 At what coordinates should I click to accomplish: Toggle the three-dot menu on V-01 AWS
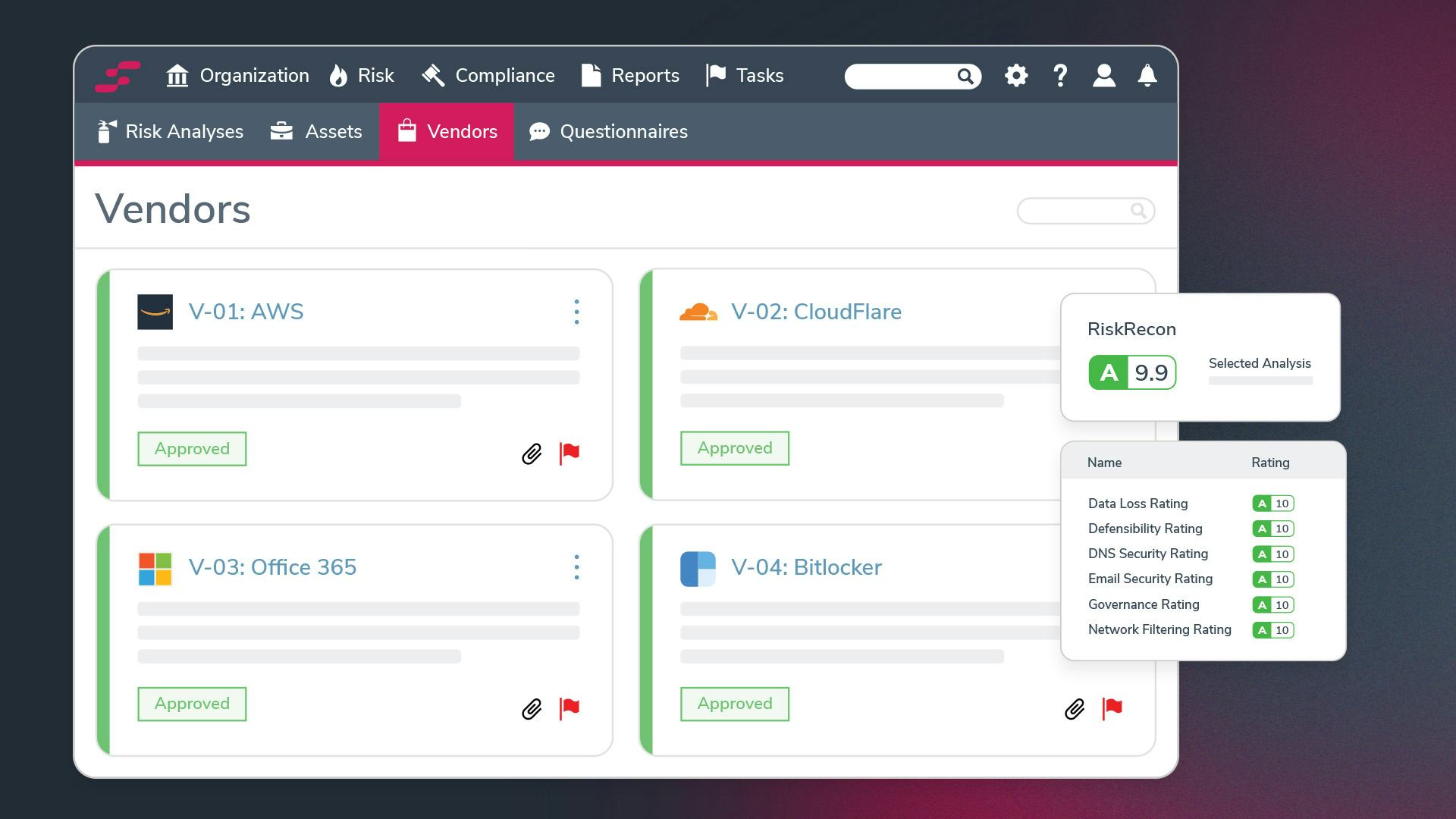(x=576, y=312)
